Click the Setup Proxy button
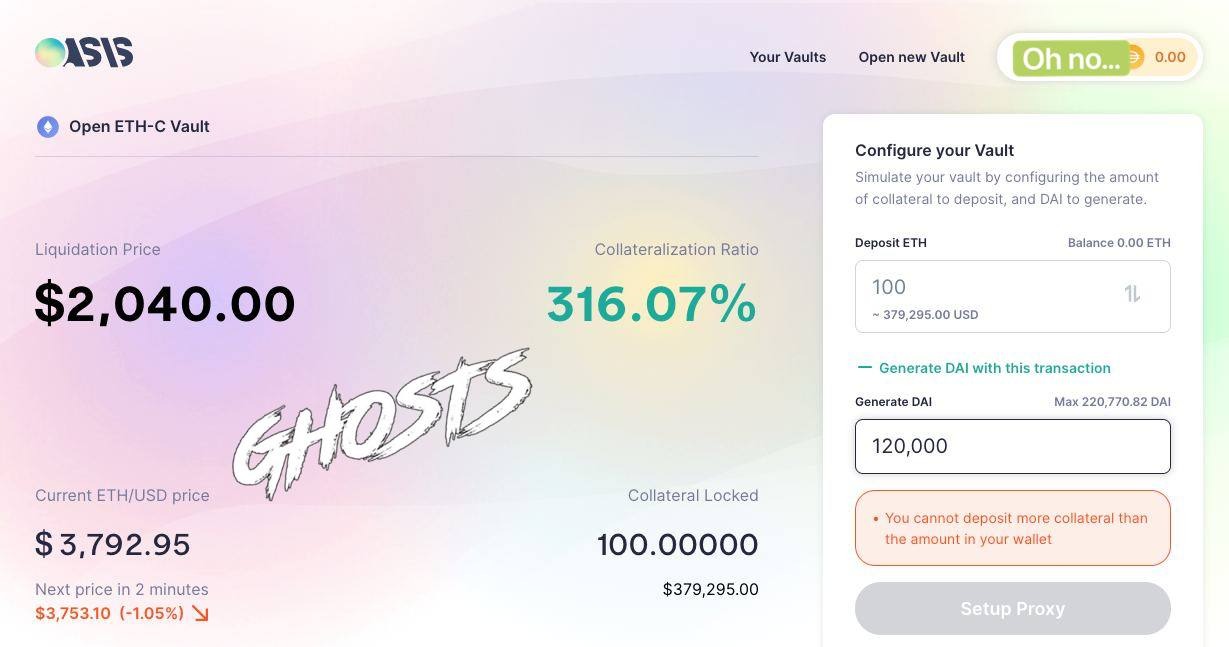The image size is (1229, 647). pos(1012,608)
